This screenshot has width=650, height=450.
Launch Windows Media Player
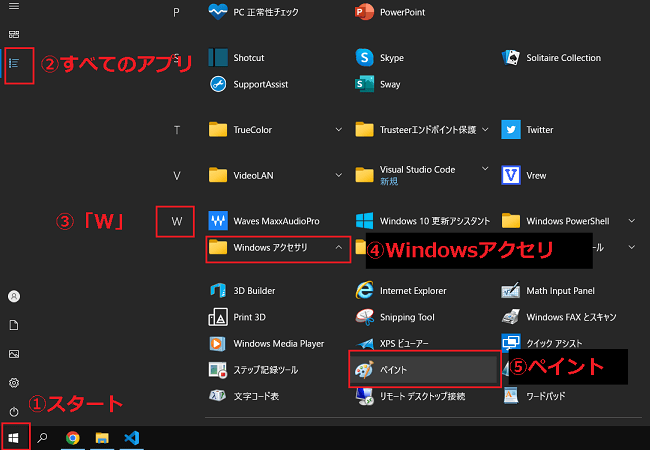pos(266,344)
